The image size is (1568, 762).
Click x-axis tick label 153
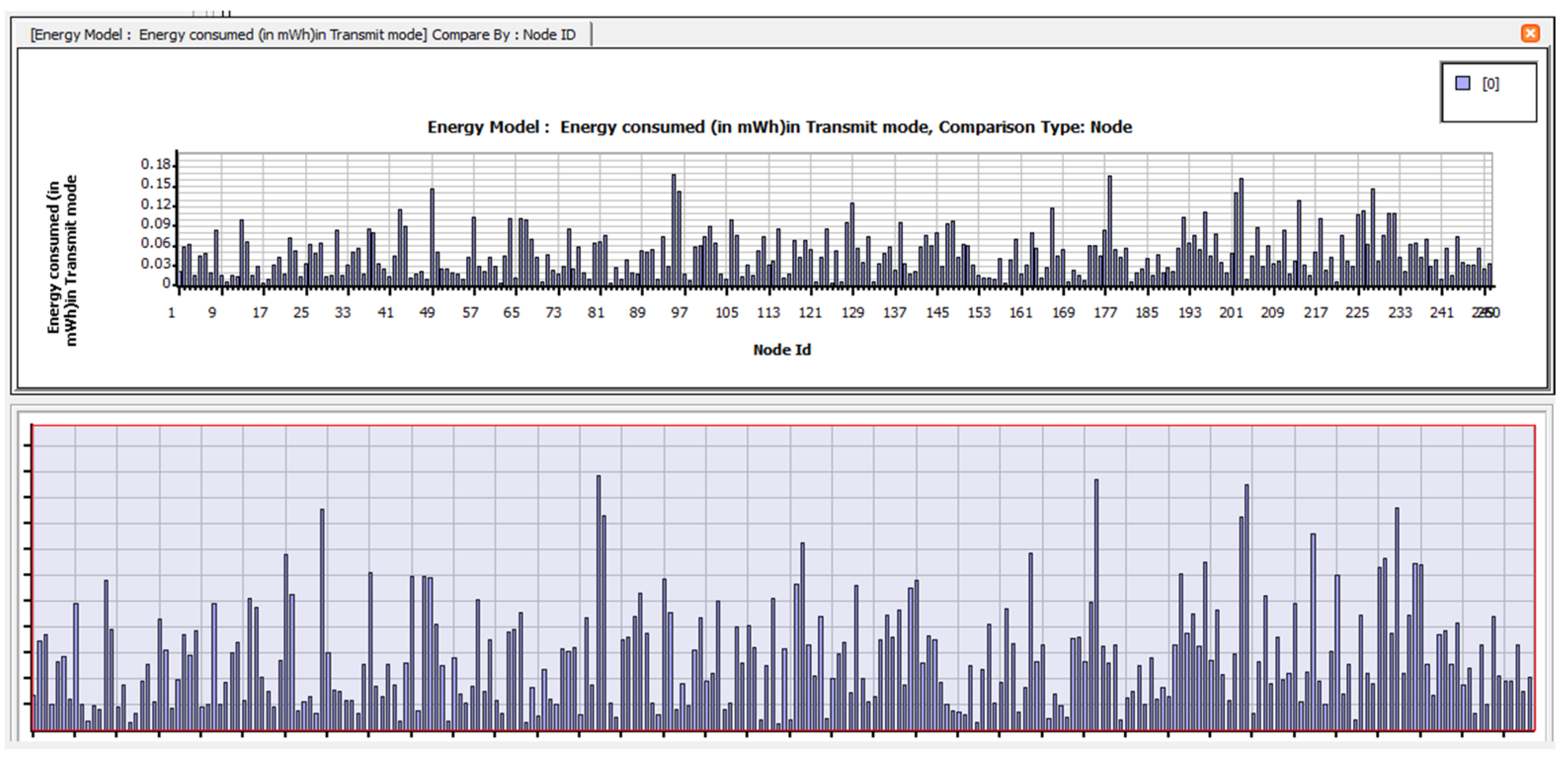coord(979,312)
